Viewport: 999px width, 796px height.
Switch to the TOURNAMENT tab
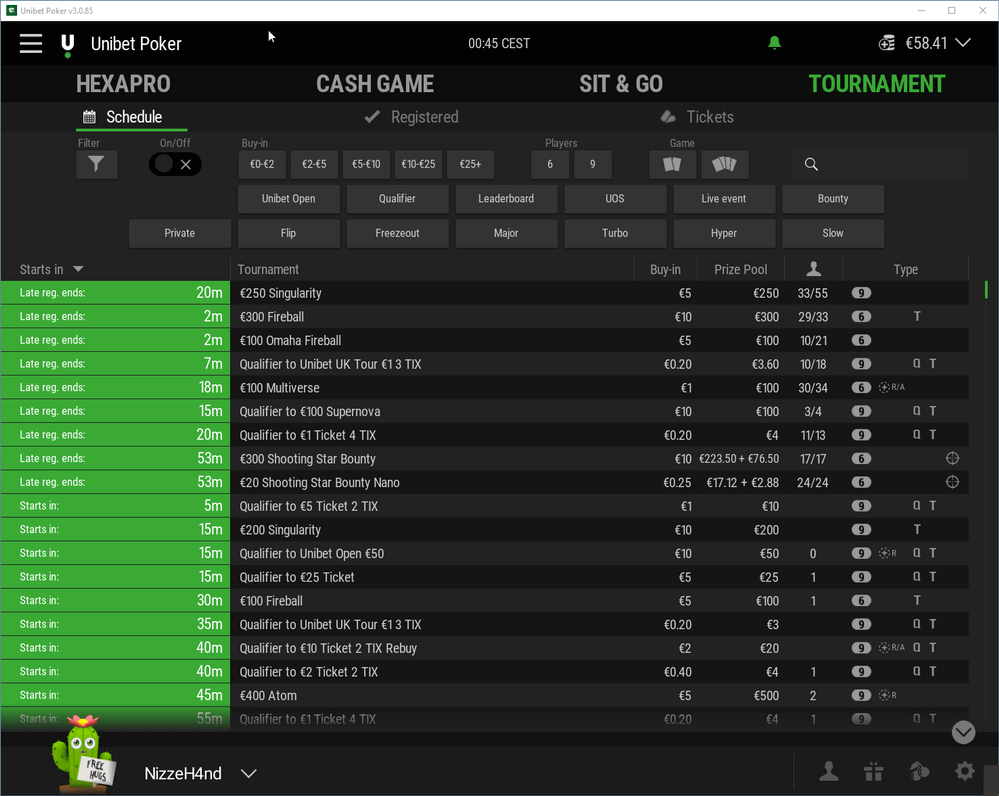coord(876,84)
